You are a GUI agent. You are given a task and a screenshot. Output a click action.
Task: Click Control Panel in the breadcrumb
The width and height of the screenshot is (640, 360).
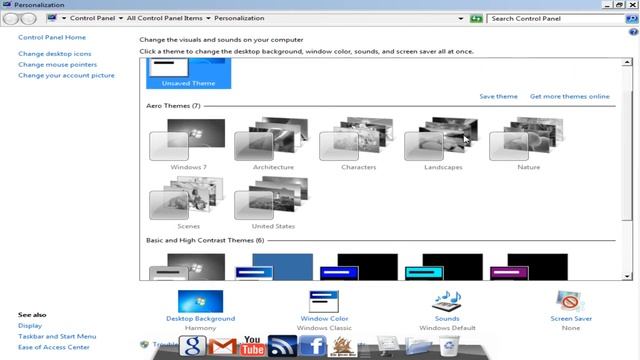point(92,18)
